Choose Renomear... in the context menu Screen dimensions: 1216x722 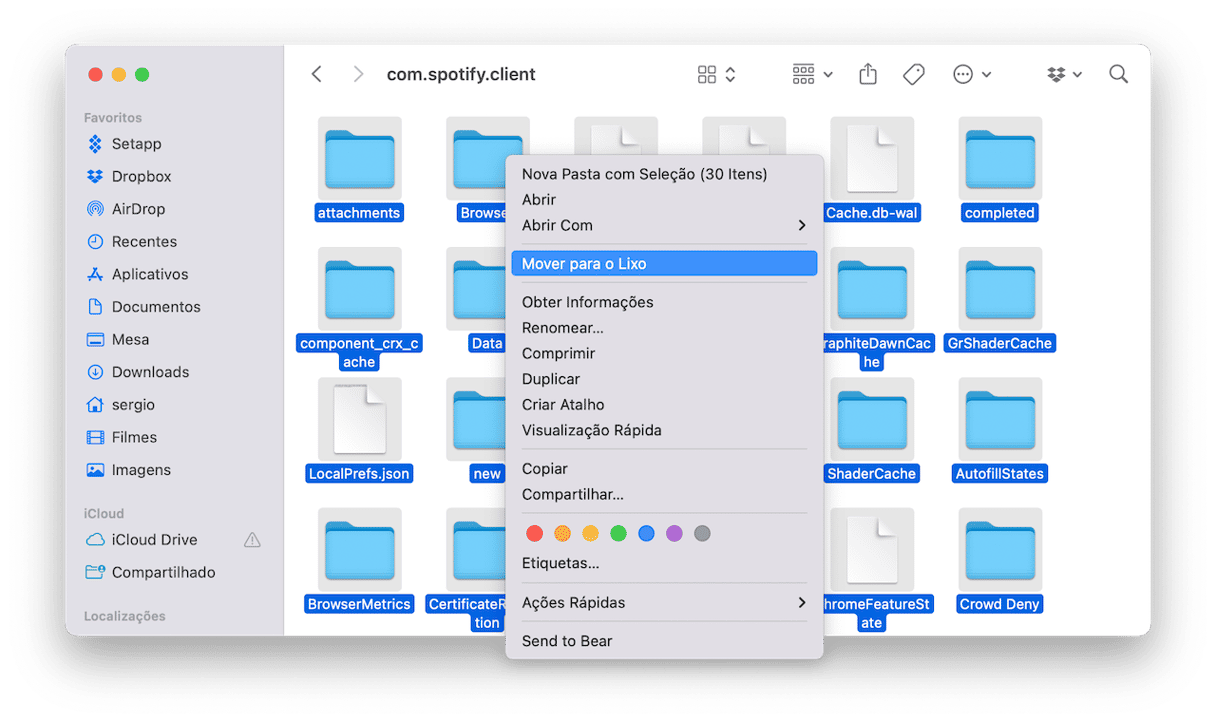coord(664,328)
